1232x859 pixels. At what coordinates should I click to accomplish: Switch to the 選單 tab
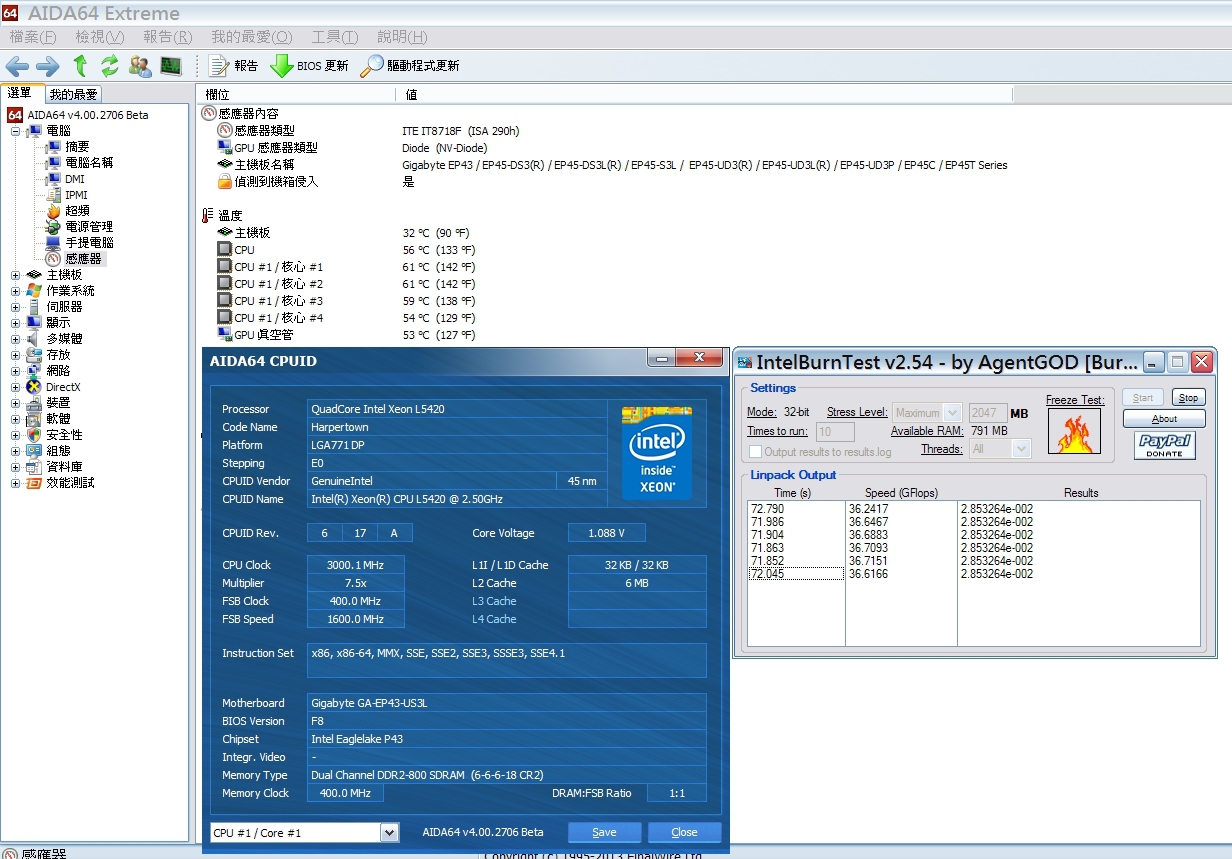pos(21,93)
